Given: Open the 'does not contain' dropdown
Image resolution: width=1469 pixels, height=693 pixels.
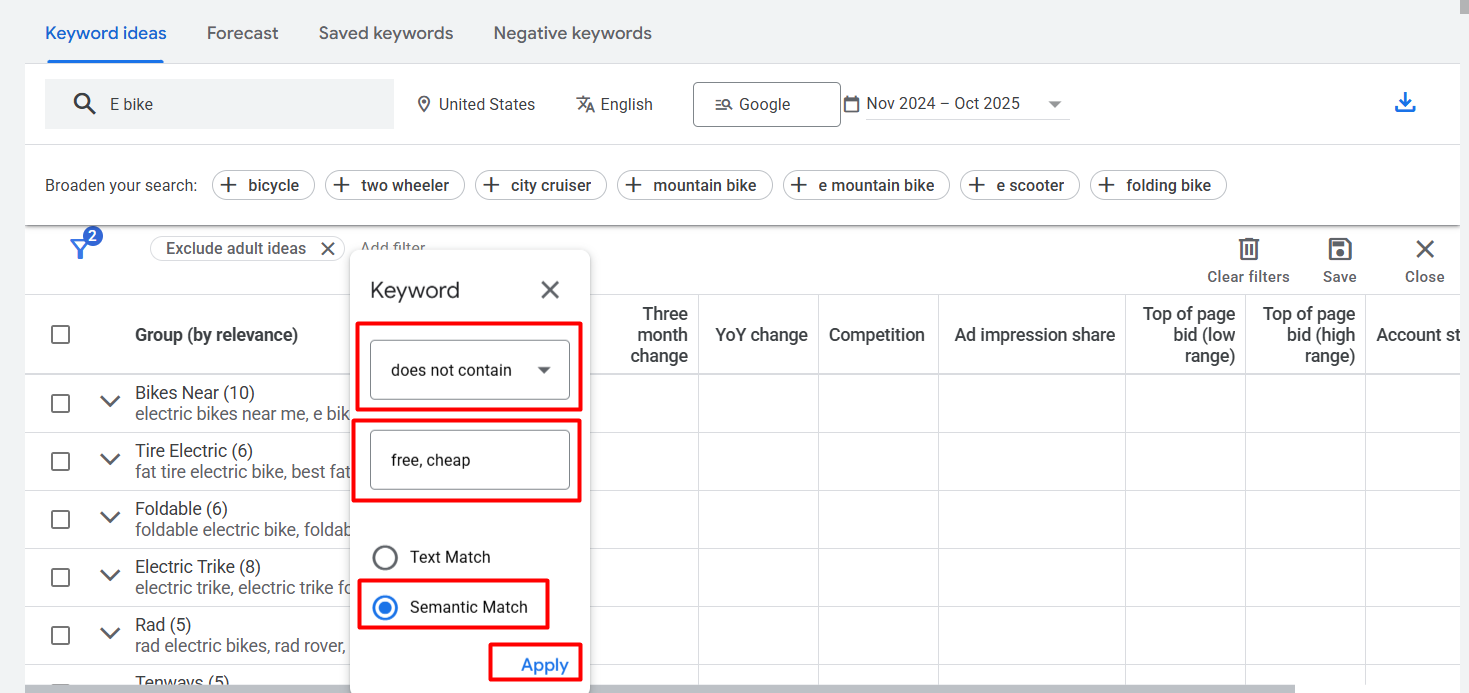Looking at the screenshot, I should [469, 370].
